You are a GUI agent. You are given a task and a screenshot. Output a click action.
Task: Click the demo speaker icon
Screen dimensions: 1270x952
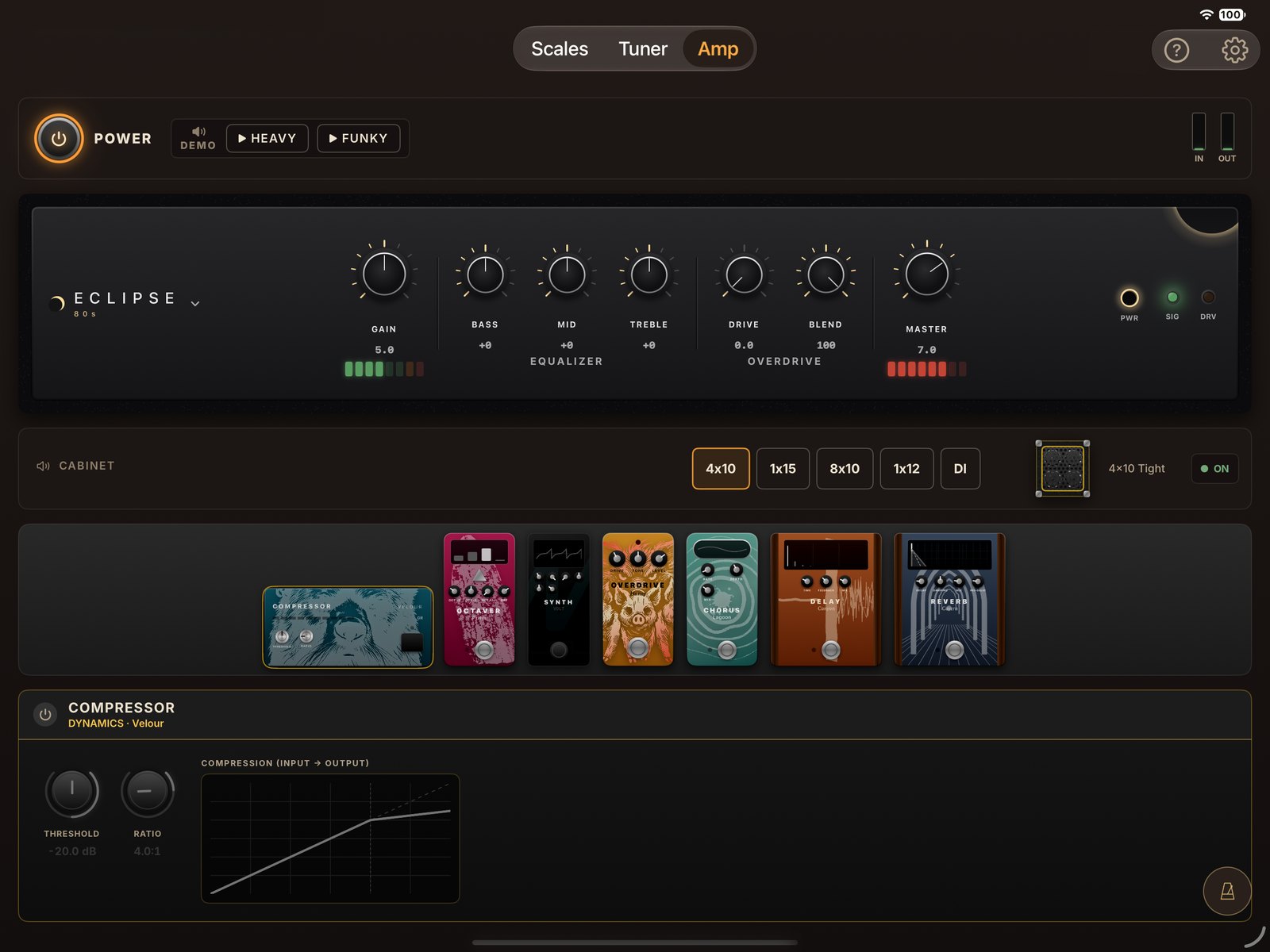[x=198, y=132]
